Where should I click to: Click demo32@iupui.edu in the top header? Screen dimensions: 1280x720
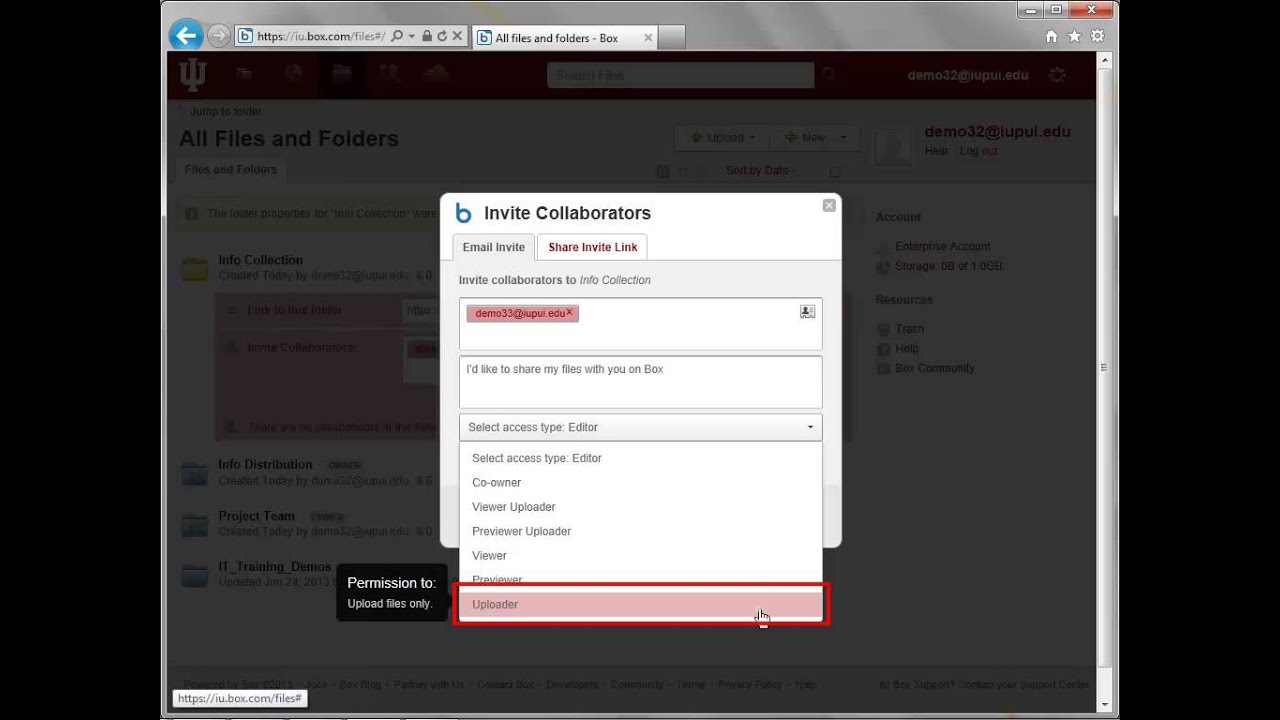tap(967, 75)
